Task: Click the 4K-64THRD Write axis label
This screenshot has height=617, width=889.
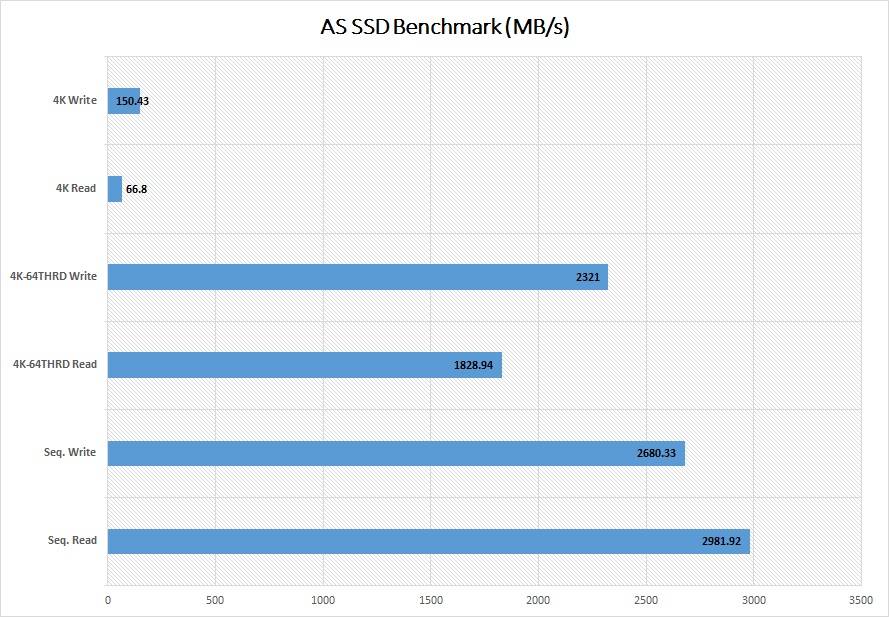Action: coord(53,276)
